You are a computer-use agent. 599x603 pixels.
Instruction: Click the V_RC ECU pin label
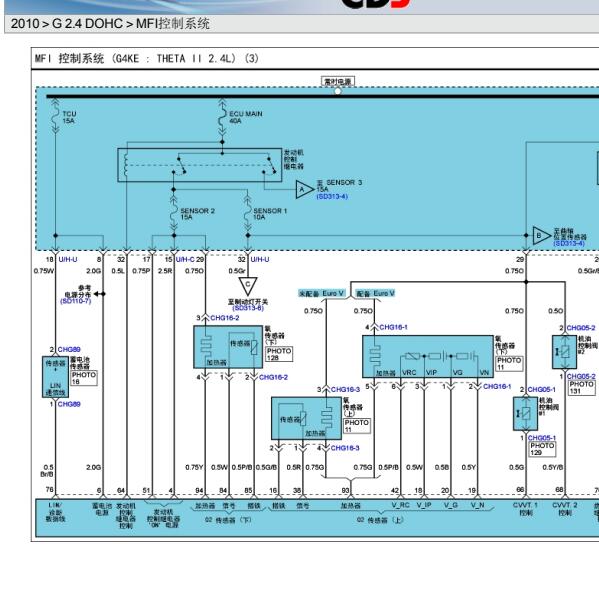[x=401, y=505]
